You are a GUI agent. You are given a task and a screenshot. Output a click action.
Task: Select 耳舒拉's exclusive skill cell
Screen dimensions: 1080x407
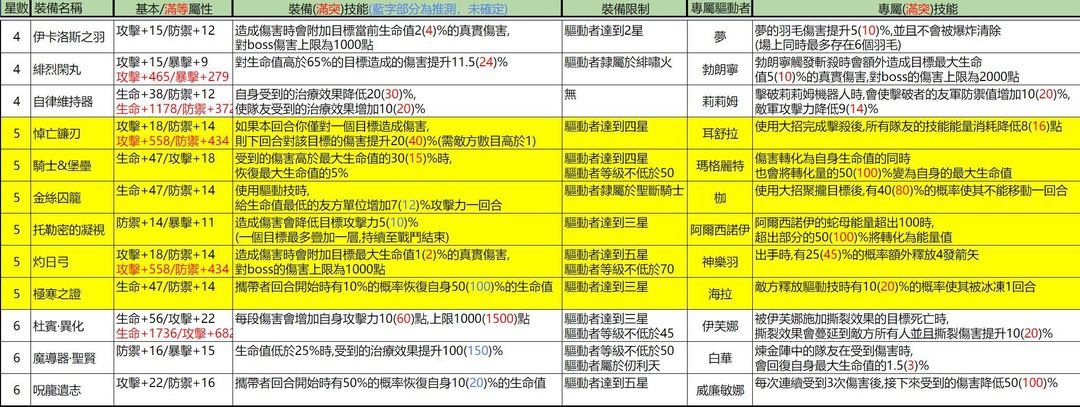click(916, 134)
